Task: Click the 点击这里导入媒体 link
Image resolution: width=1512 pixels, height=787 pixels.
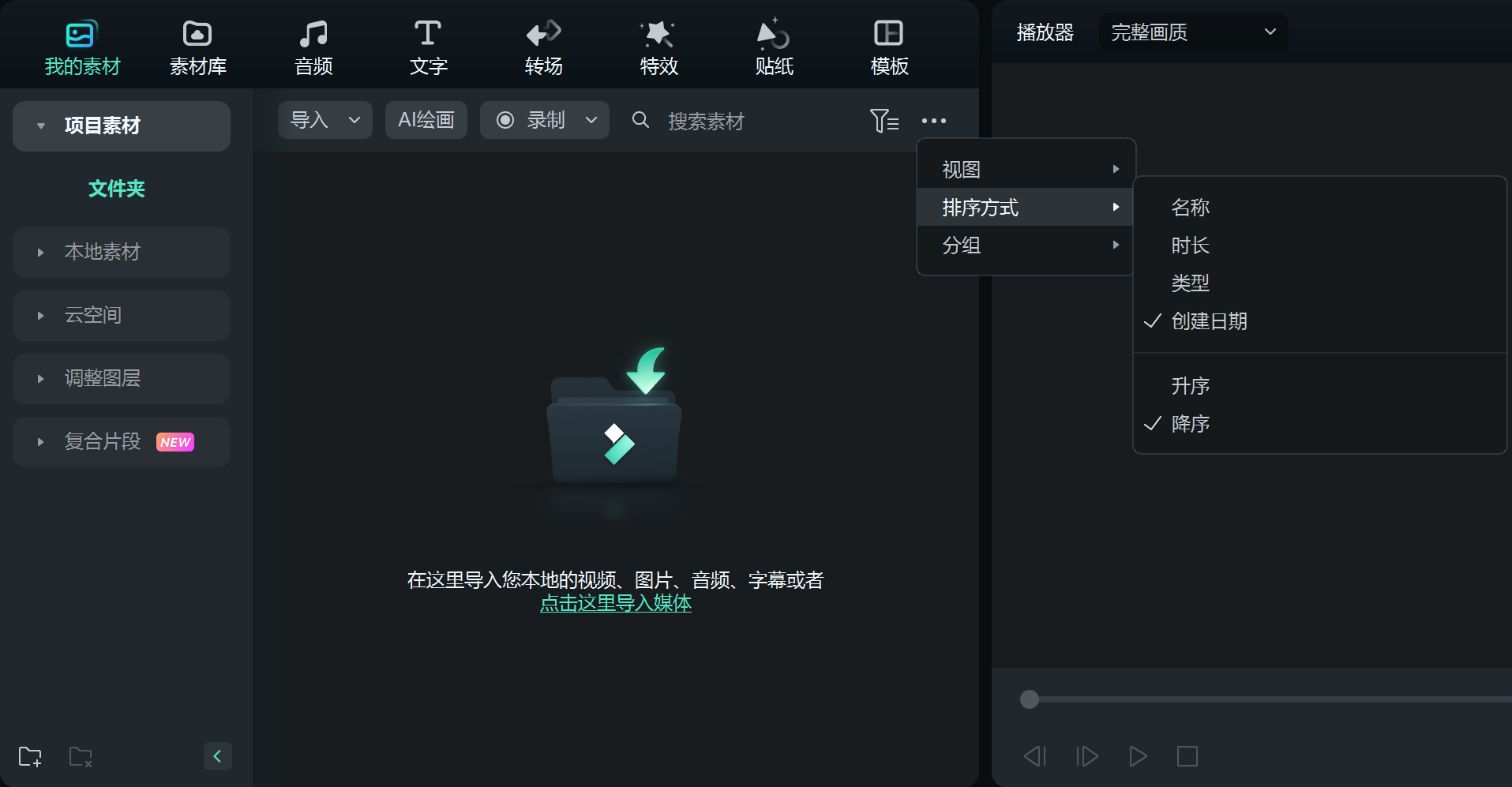Action: click(616, 603)
